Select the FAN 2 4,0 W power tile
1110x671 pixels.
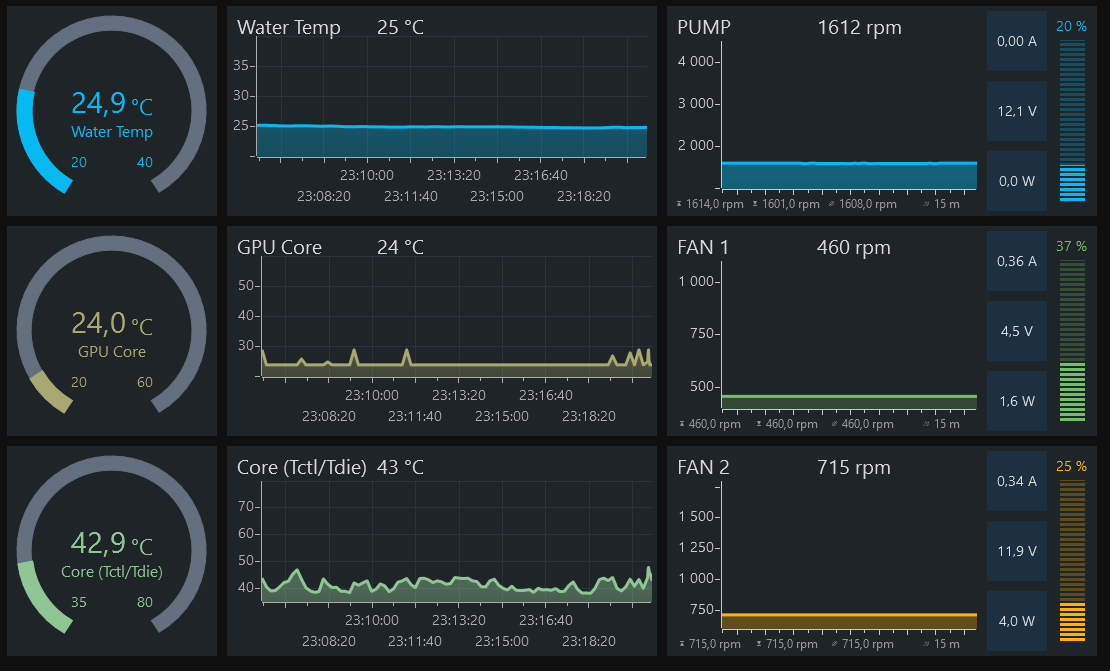click(1017, 621)
